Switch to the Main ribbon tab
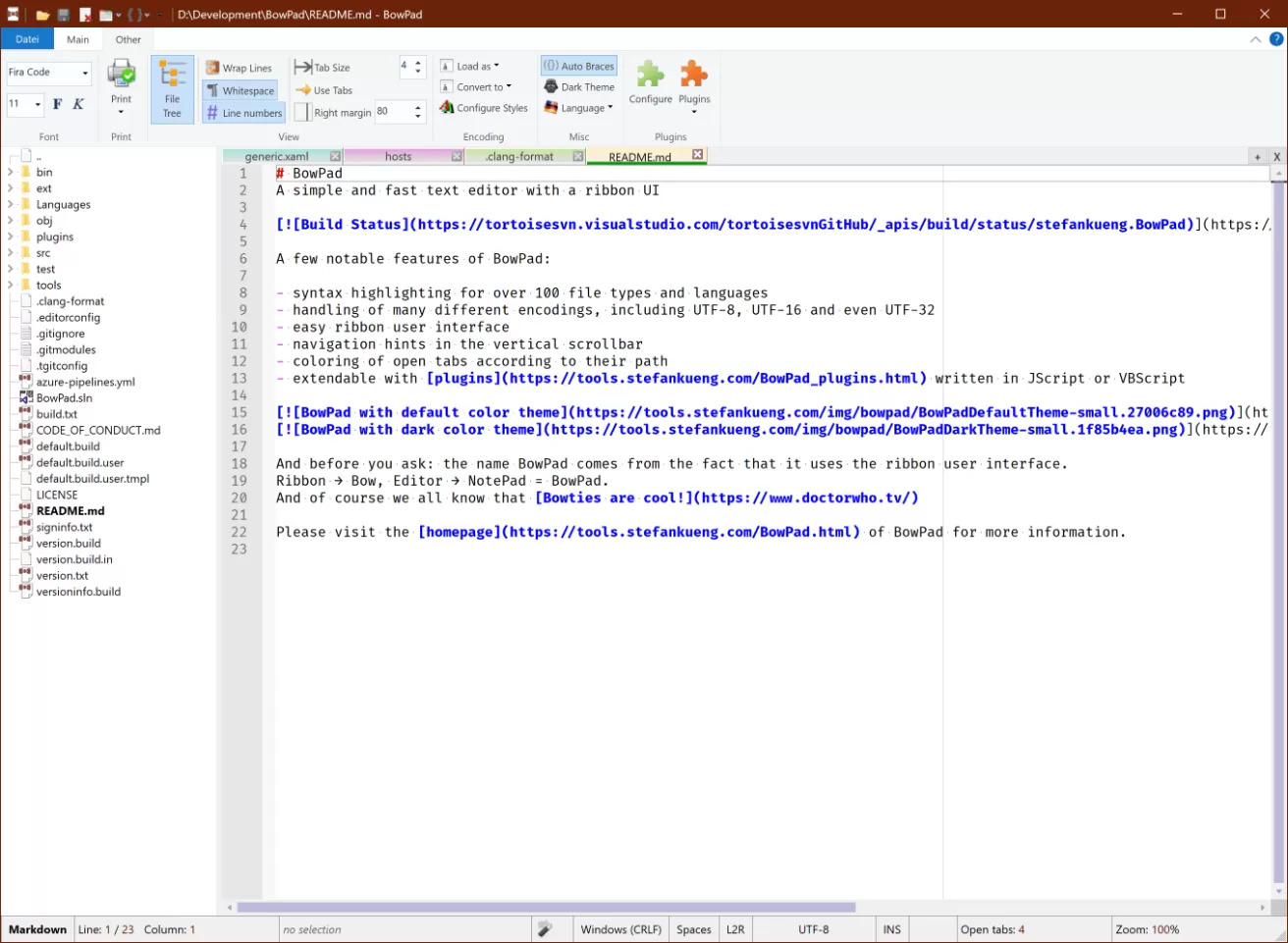Image resolution: width=1288 pixels, height=943 pixels. pyautogui.click(x=78, y=40)
